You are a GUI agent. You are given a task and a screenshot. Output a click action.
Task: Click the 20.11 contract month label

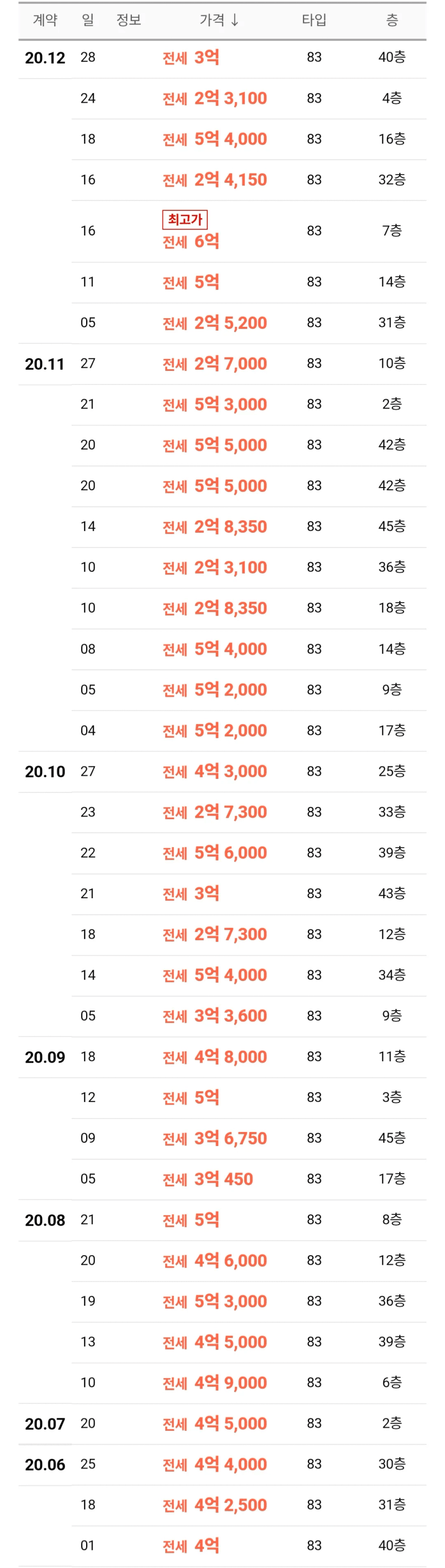click(45, 364)
